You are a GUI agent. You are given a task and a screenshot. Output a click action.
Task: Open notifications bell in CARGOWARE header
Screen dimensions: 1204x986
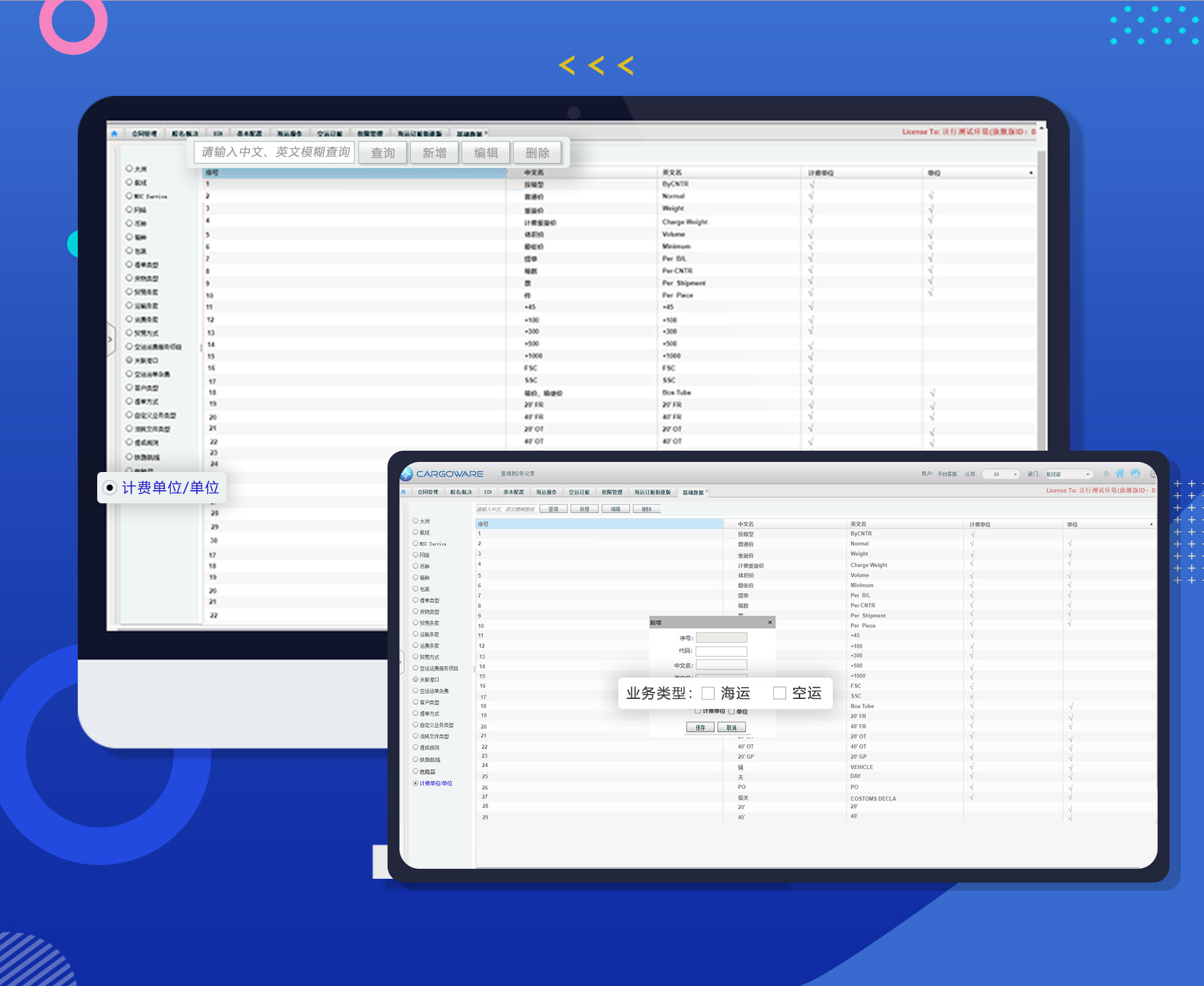pos(1106,474)
